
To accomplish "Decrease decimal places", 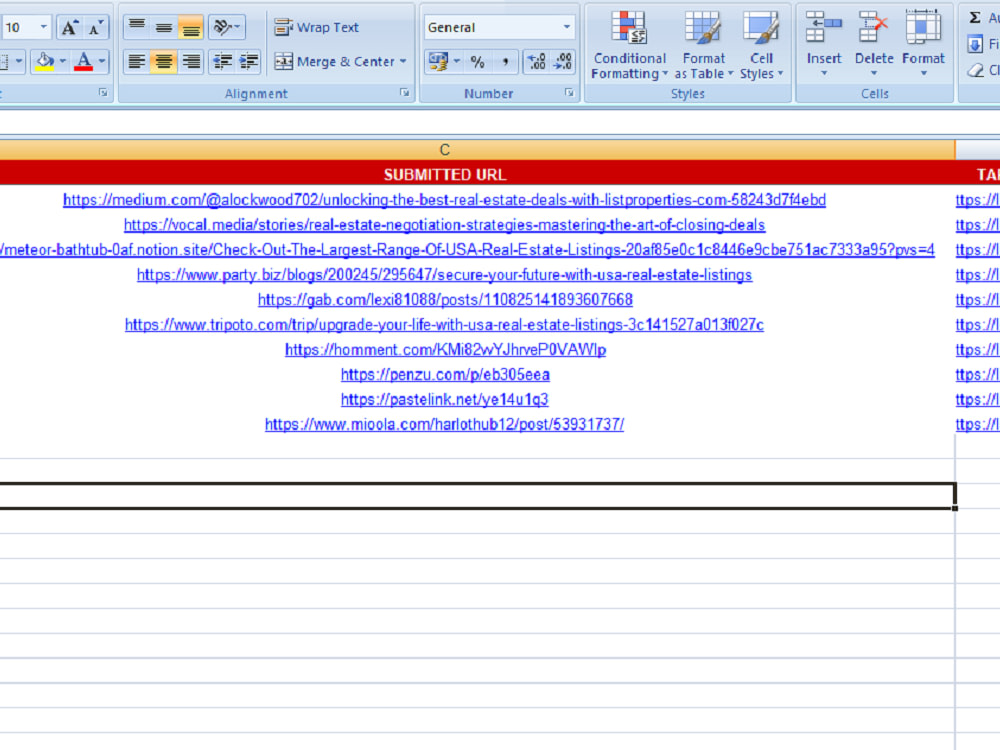I will tap(563, 61).
